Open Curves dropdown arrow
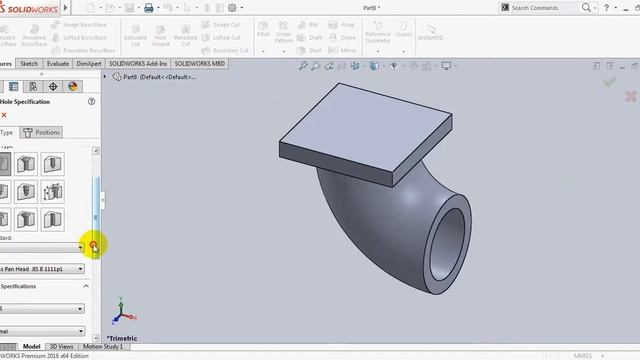The image size is (640, 360). [x=403, y=51]
